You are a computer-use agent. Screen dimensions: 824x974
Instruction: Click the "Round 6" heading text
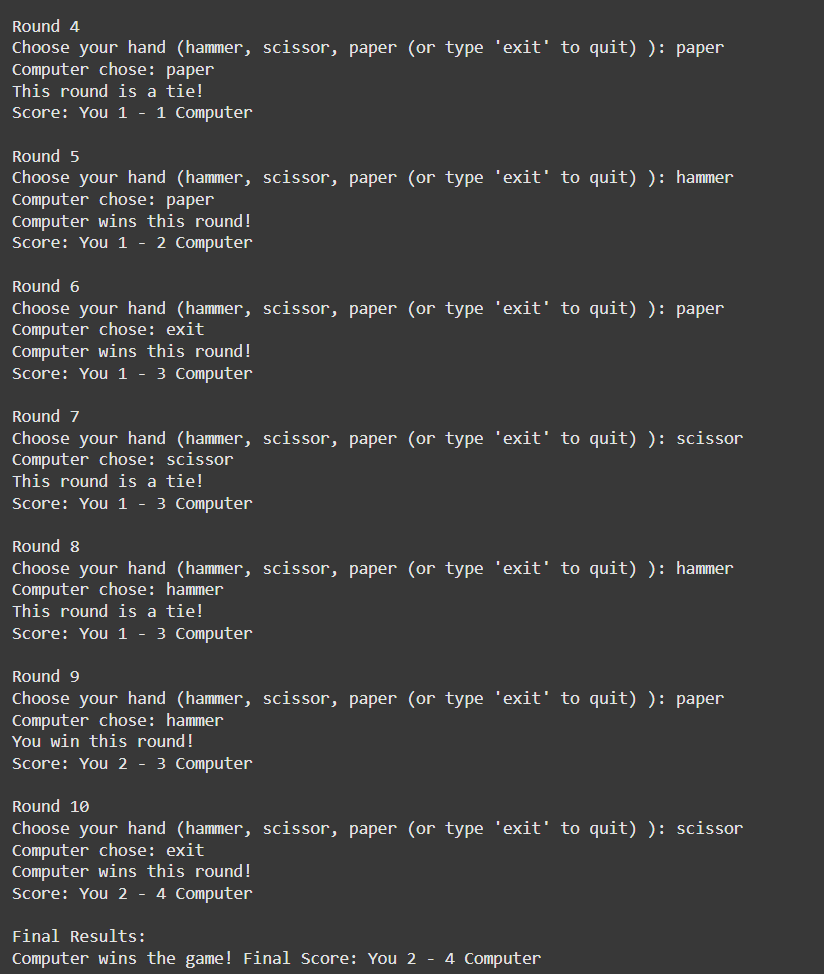pyautogui.click(x=46, y=286)
